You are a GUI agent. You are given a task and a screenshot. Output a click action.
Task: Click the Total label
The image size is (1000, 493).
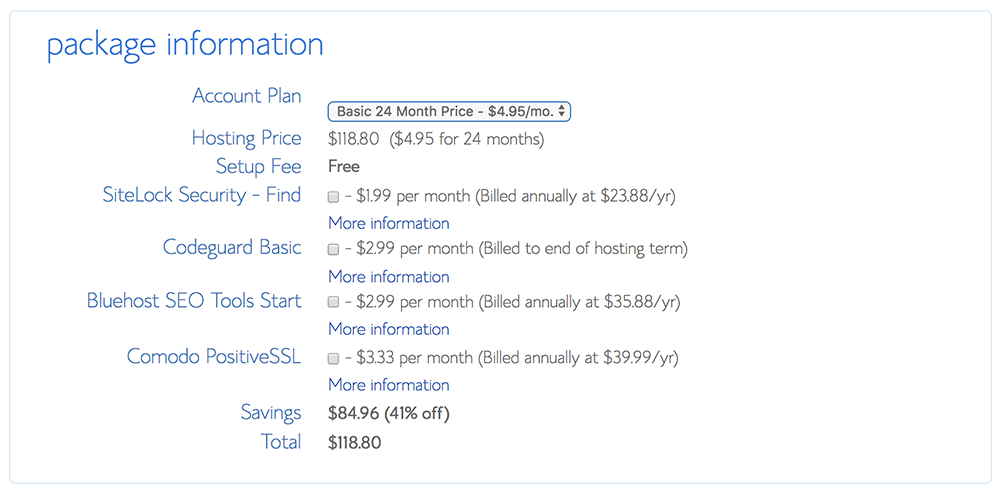point(279,442)
